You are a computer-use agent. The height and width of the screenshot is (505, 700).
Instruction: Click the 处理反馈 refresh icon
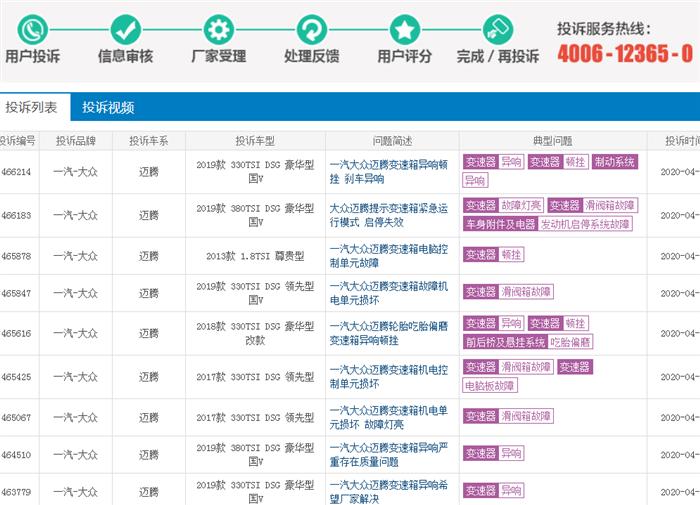(x=311, y=28)
